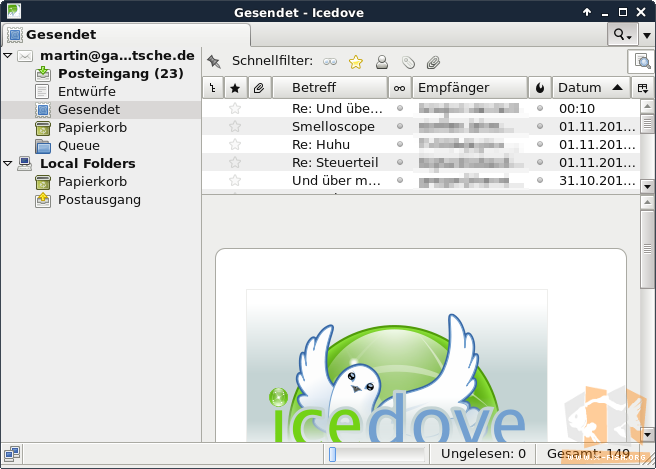Open the column picker button

click(642, 87)
